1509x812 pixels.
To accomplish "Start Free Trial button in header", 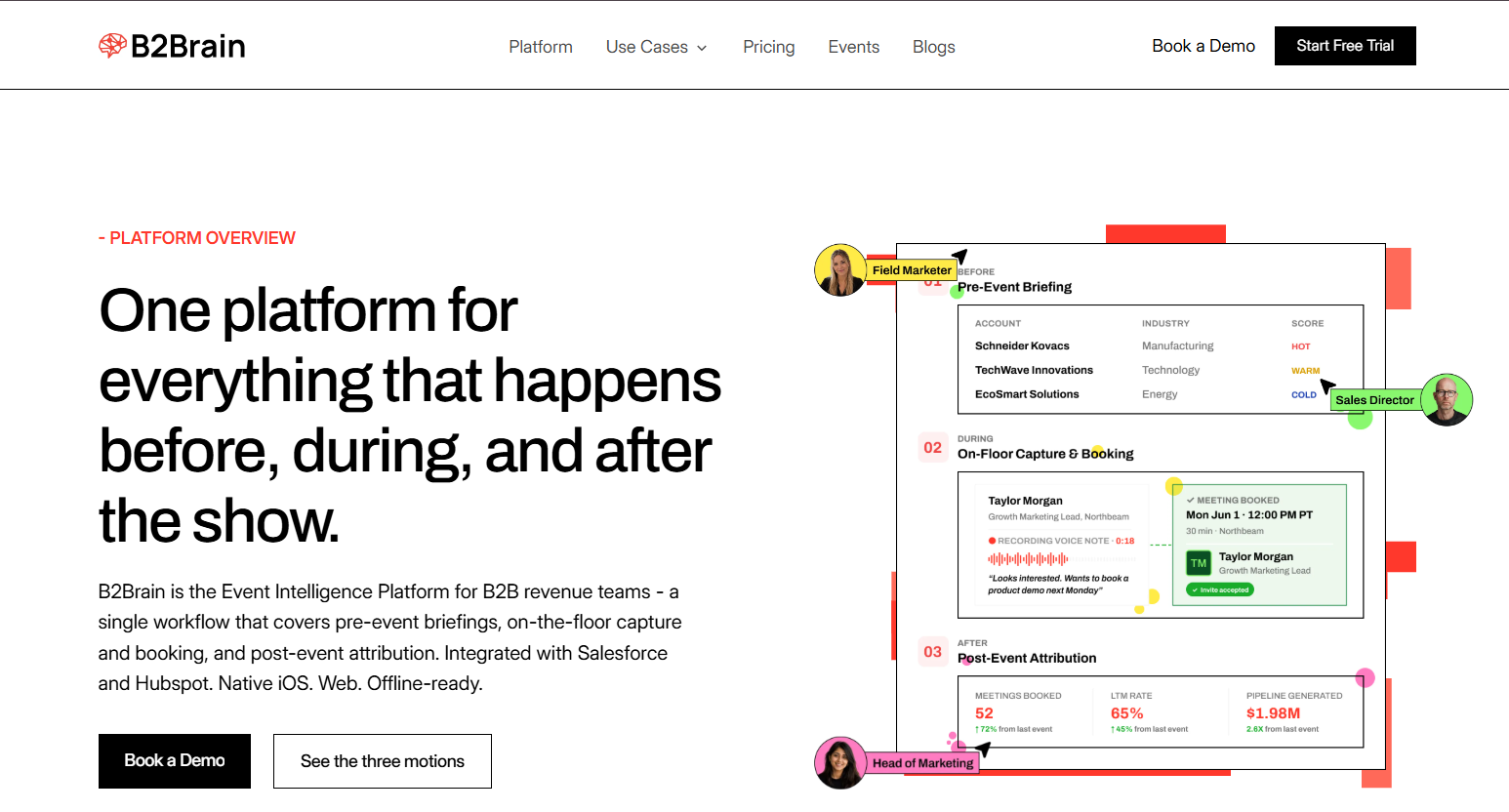I will tap(1345, 46).
